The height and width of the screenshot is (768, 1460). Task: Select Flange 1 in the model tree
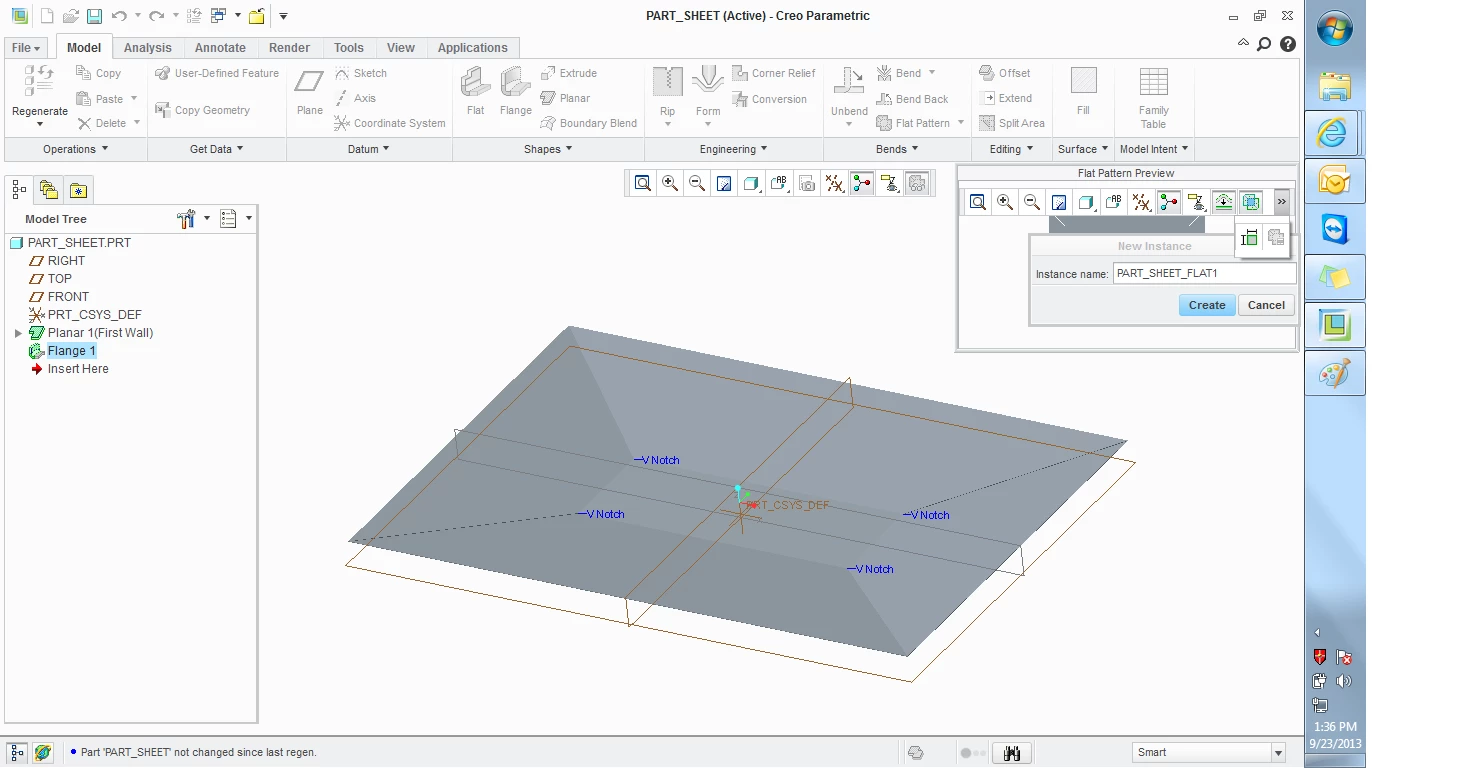(72, 351)
